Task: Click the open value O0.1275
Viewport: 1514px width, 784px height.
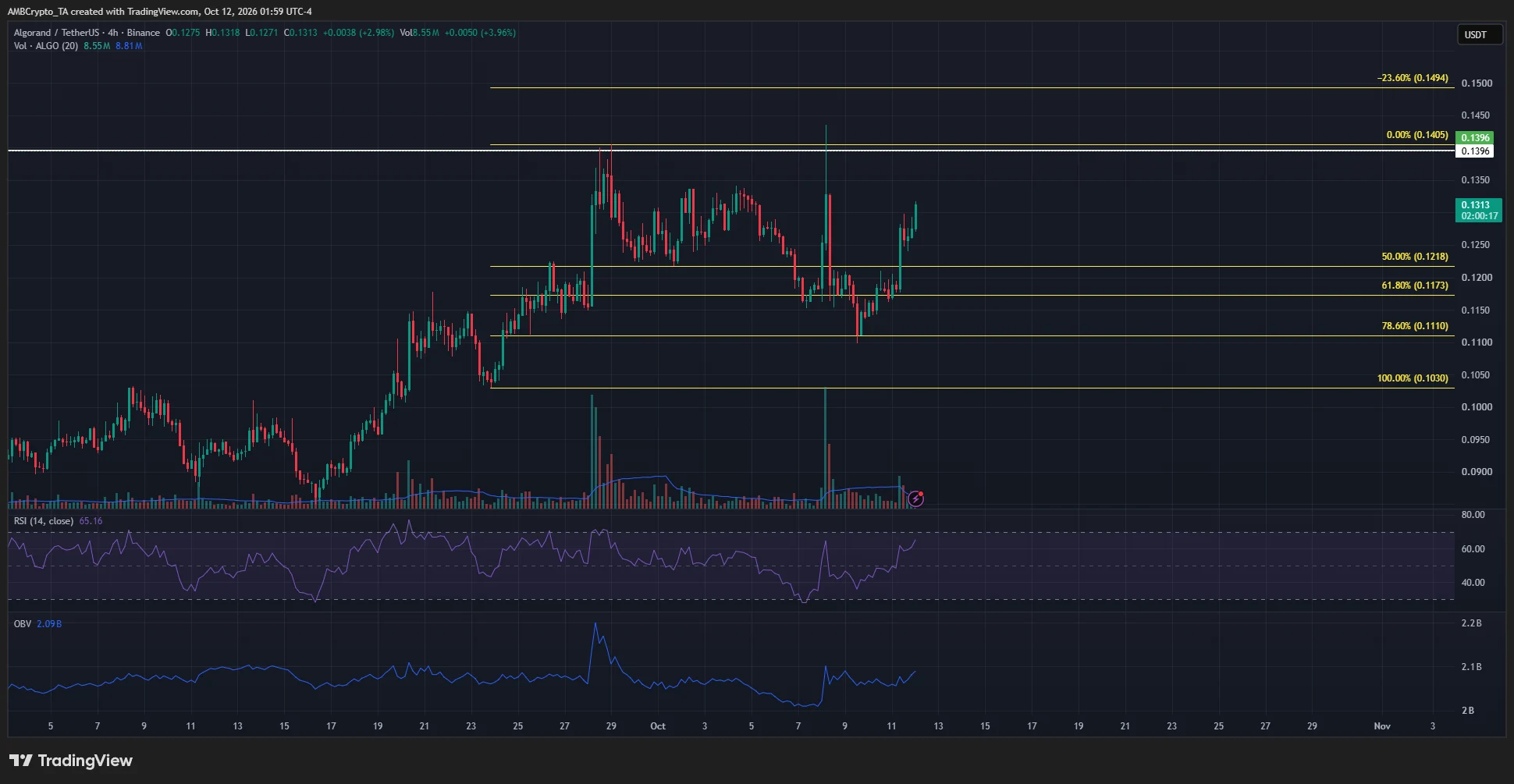Action: (183, 33)
